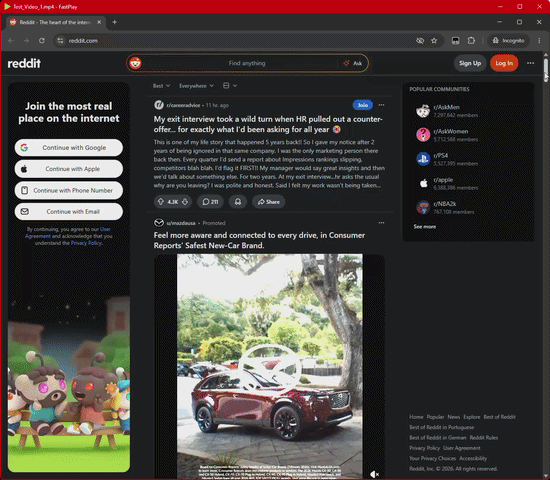Click the FastPlay app icon in title bar

click(7, 6)
